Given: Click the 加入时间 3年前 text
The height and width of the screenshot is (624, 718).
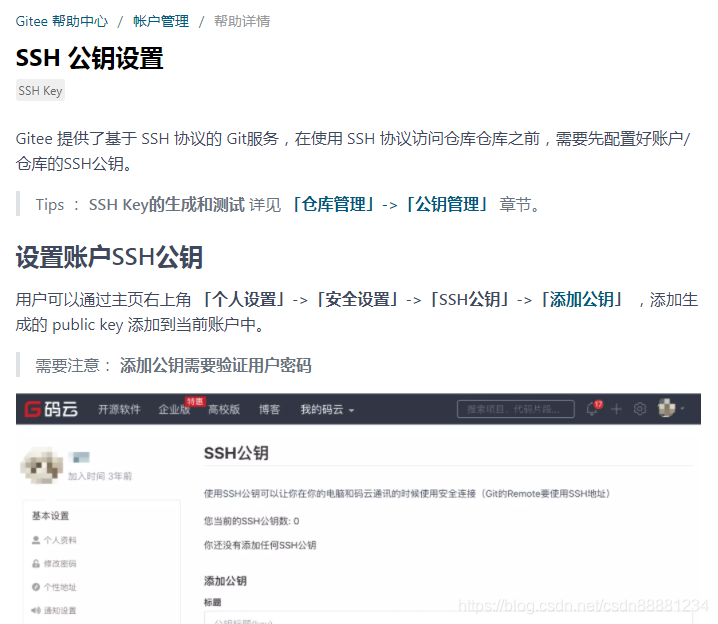Looking at the screenshot, I should pos(100,476).
